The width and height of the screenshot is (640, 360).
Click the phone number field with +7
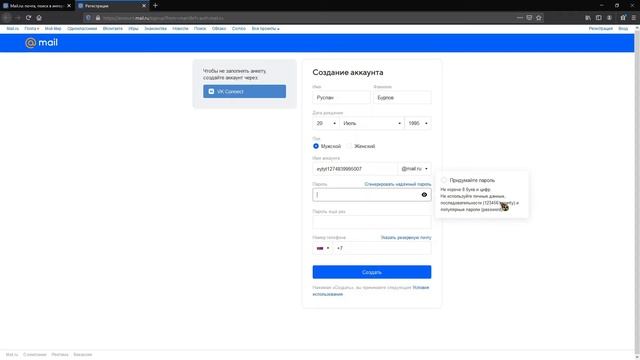pos(382,248)
